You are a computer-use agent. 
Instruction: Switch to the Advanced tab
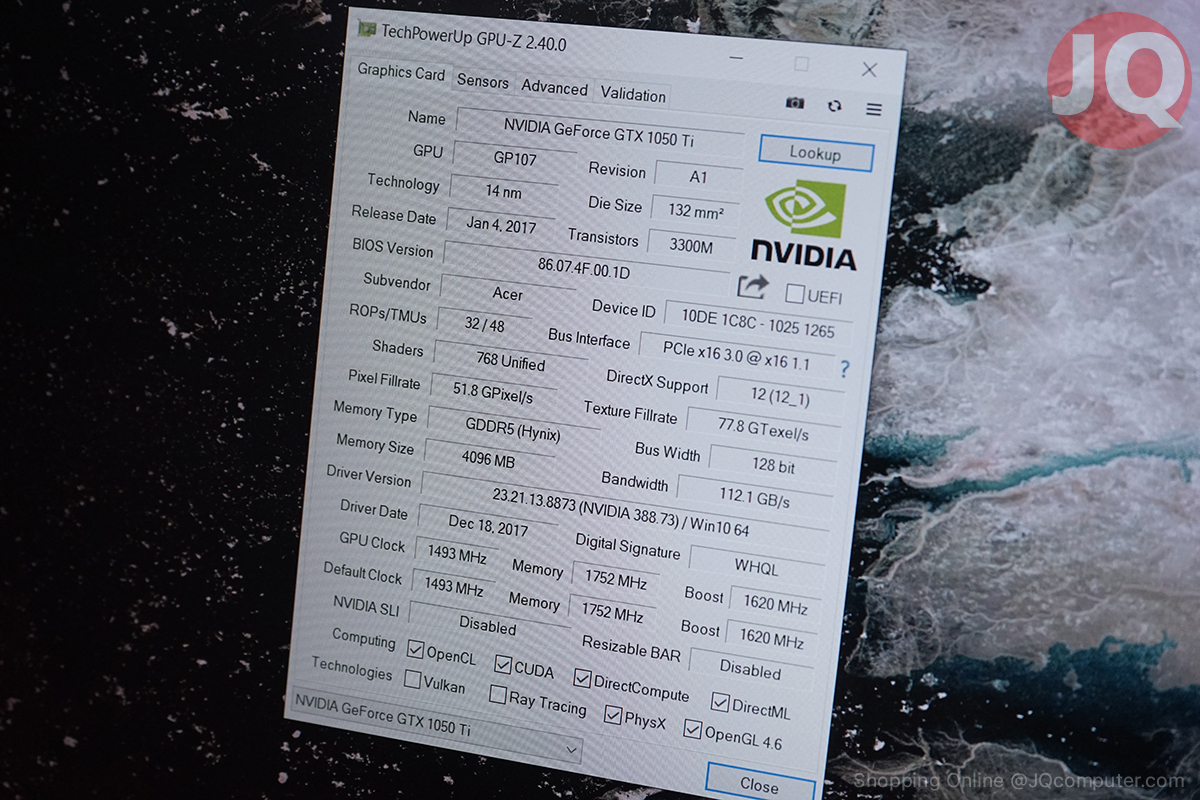554,88
